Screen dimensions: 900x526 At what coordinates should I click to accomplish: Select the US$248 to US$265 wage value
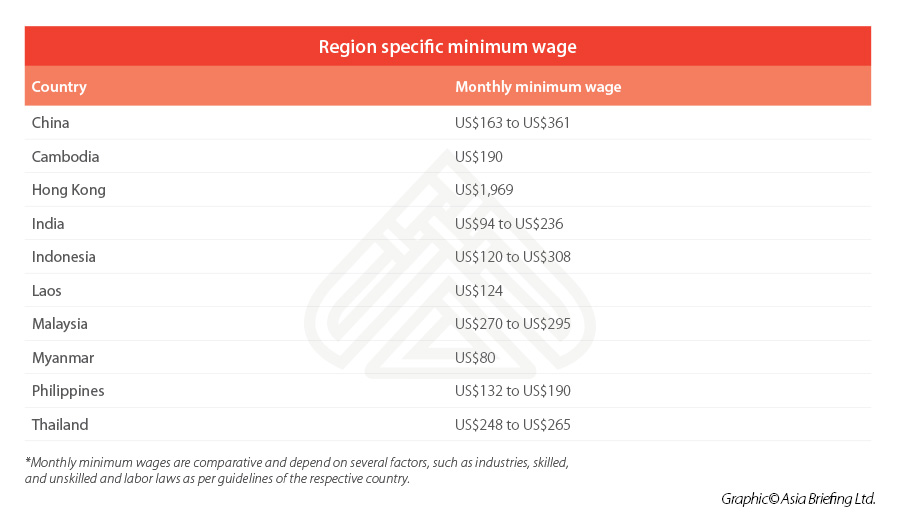tap(513, 425)
